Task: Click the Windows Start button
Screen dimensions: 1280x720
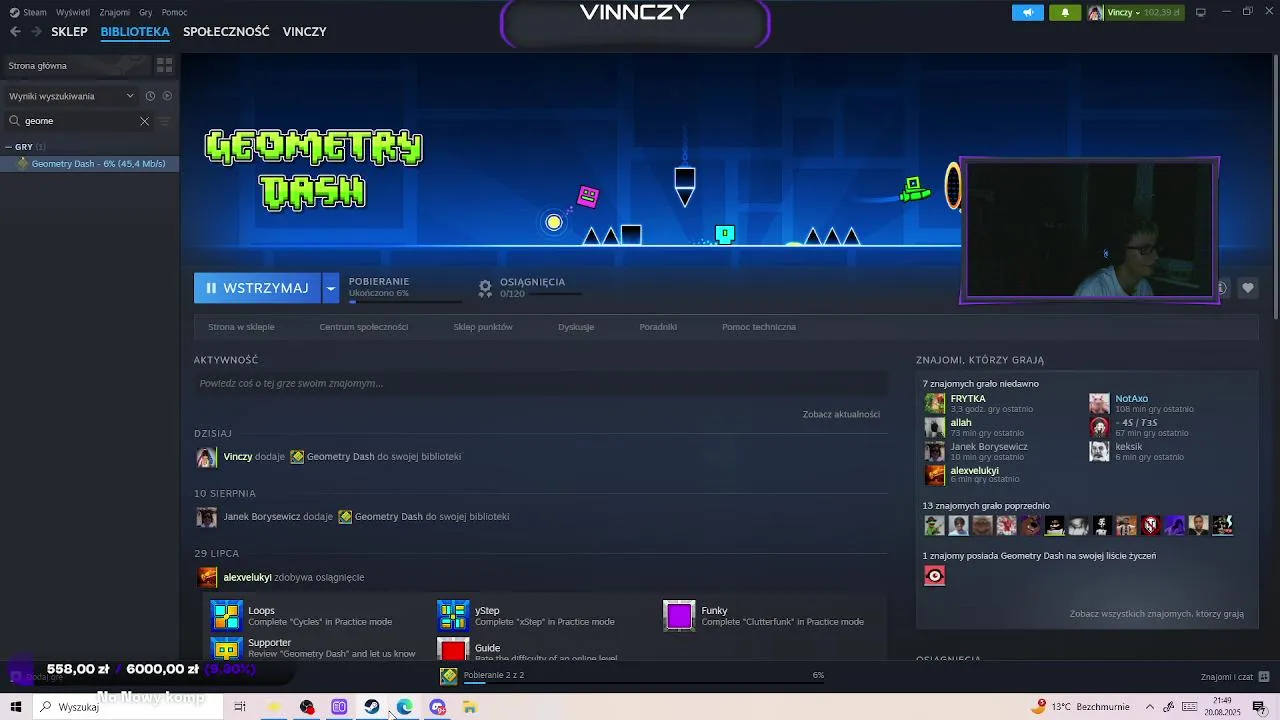Action: click(16, 707)
